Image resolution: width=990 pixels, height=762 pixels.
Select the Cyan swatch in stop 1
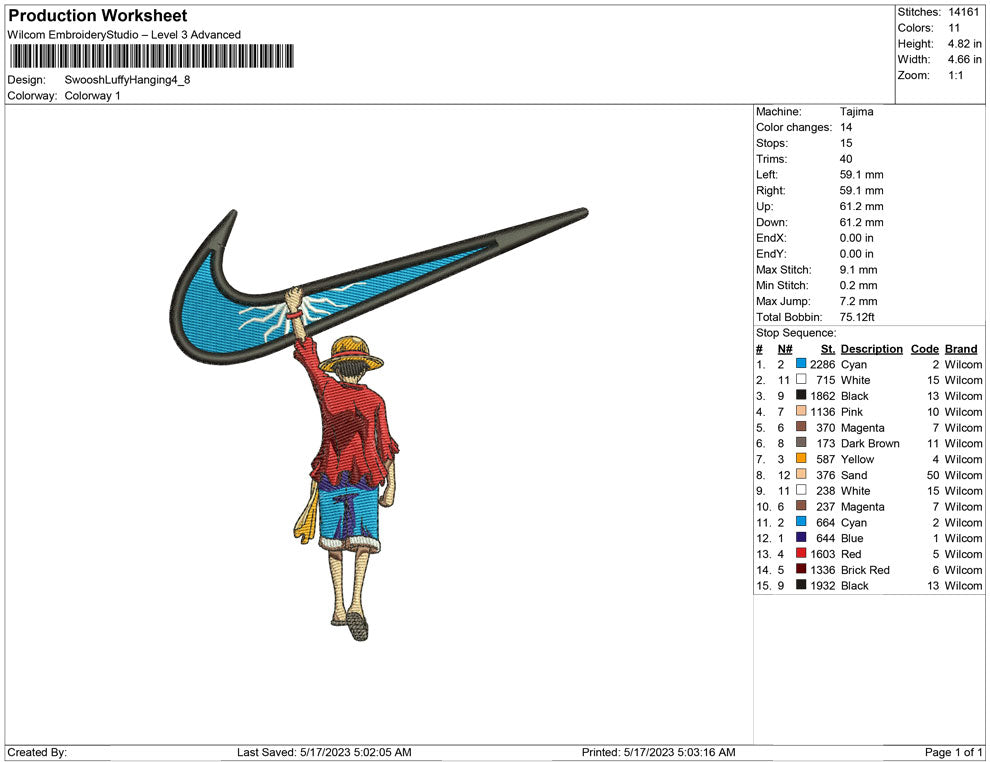(801, 365)
